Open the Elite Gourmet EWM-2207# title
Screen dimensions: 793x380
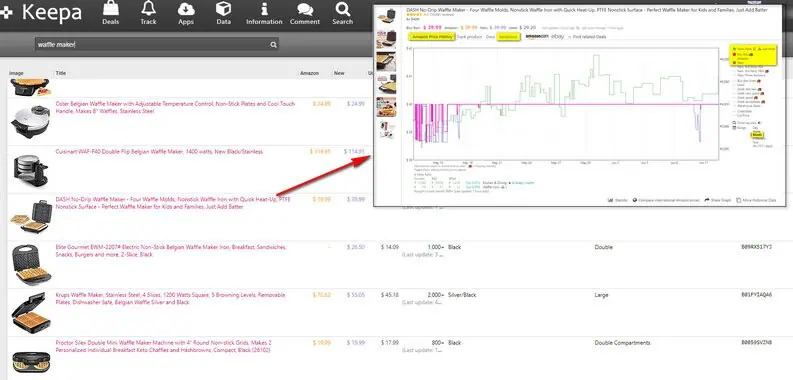coord(171,251)
